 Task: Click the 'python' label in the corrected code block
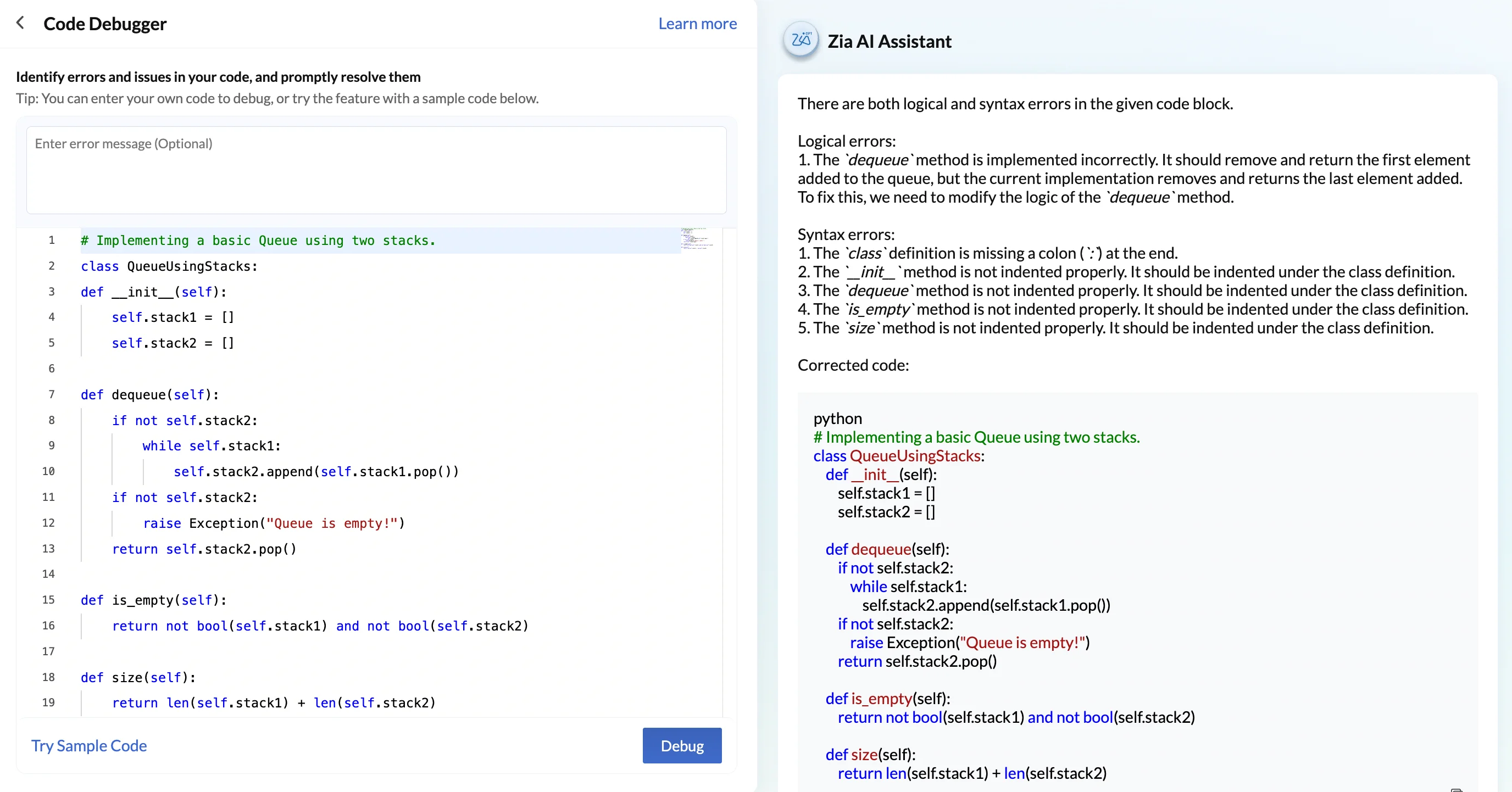(837, 419)
